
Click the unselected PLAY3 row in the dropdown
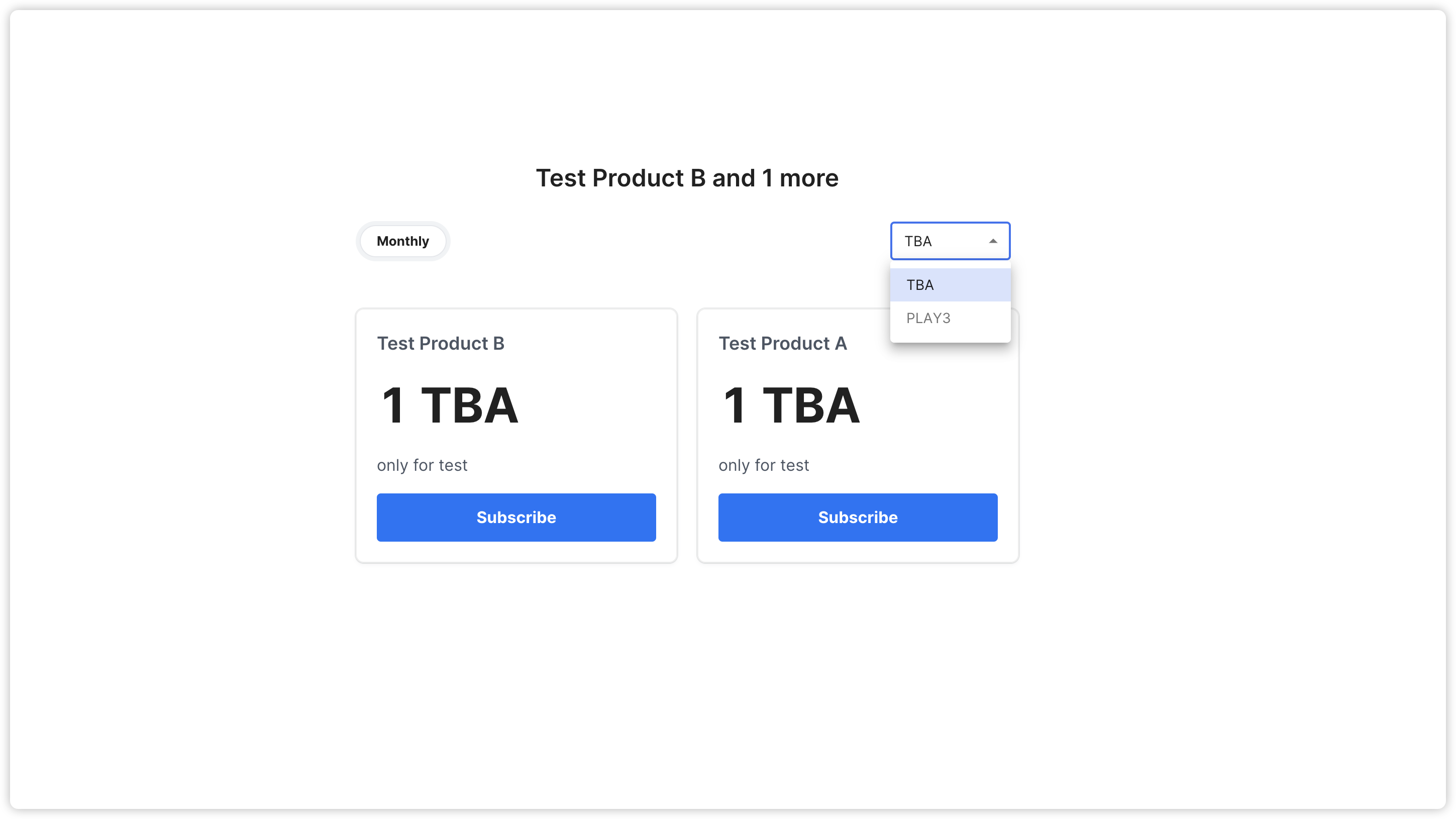tap(928, 318)
